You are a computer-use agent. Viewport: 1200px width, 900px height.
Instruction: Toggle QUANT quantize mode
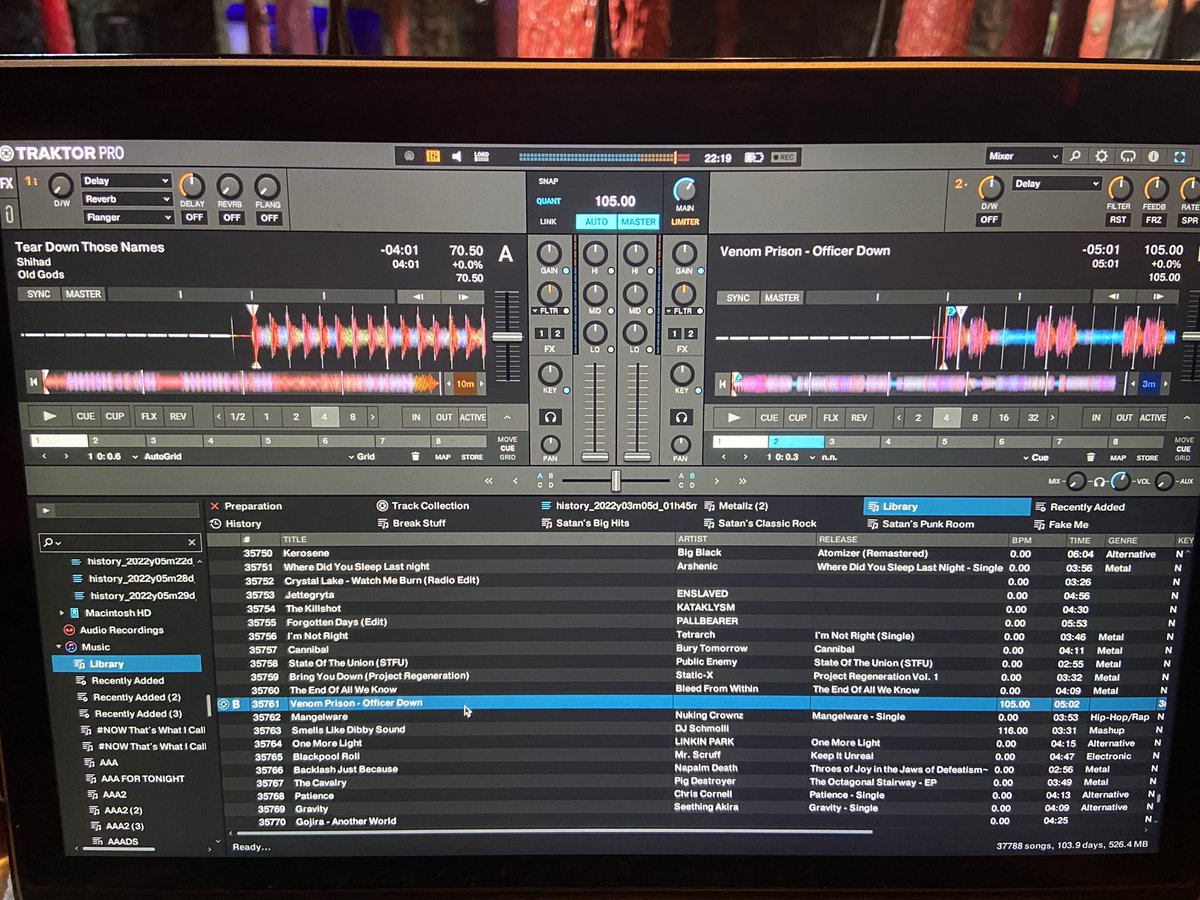[549, 201]
